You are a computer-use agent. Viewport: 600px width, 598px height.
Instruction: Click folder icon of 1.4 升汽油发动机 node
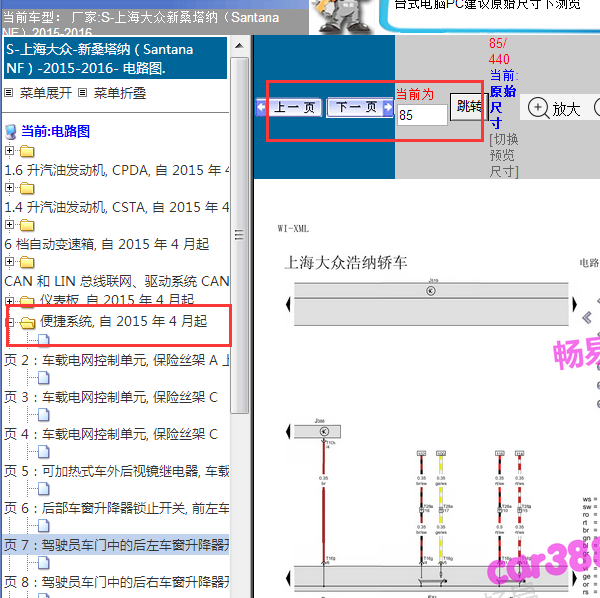click(x=27, y=188)
